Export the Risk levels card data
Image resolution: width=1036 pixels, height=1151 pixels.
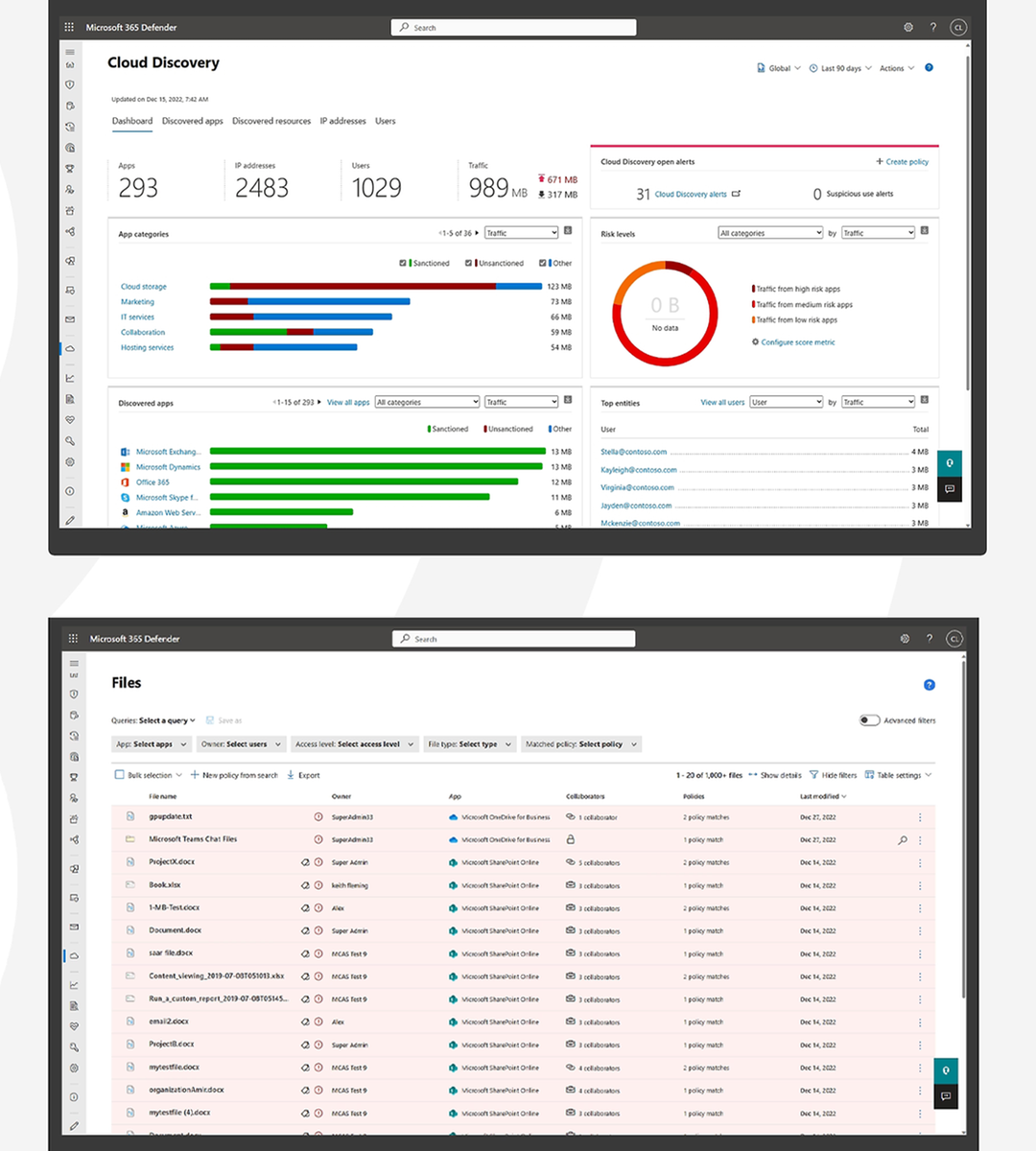(x=925, y=231)
